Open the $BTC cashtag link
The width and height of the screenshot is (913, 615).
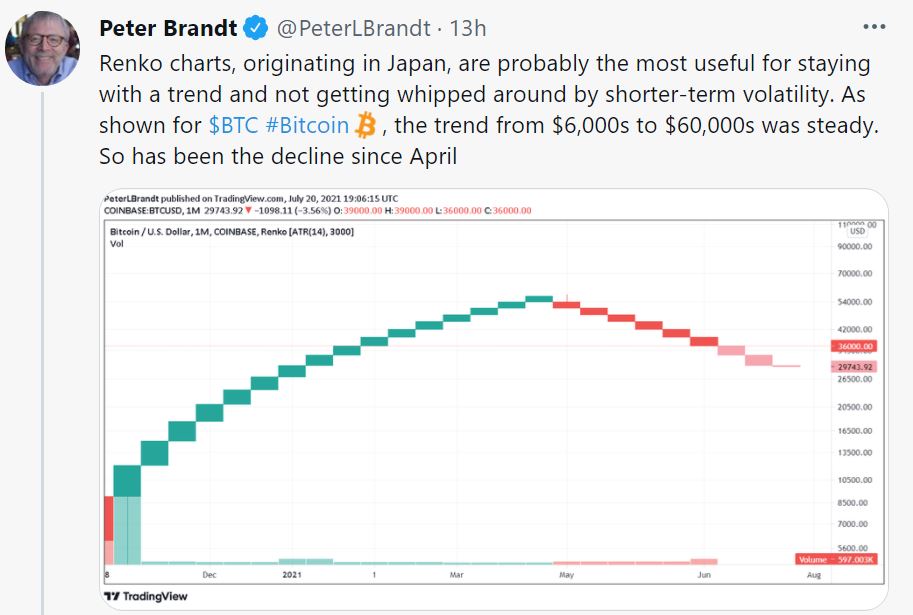[236, 126]
